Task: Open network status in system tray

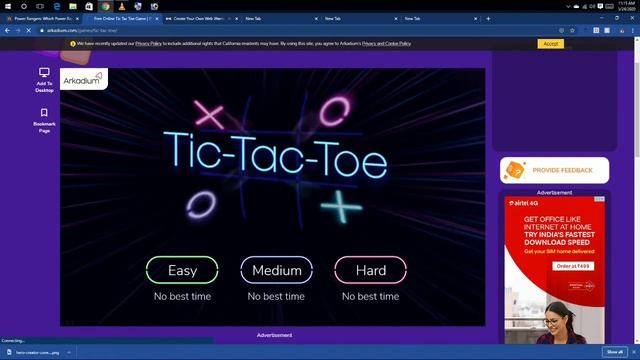Action: point(584,7)
